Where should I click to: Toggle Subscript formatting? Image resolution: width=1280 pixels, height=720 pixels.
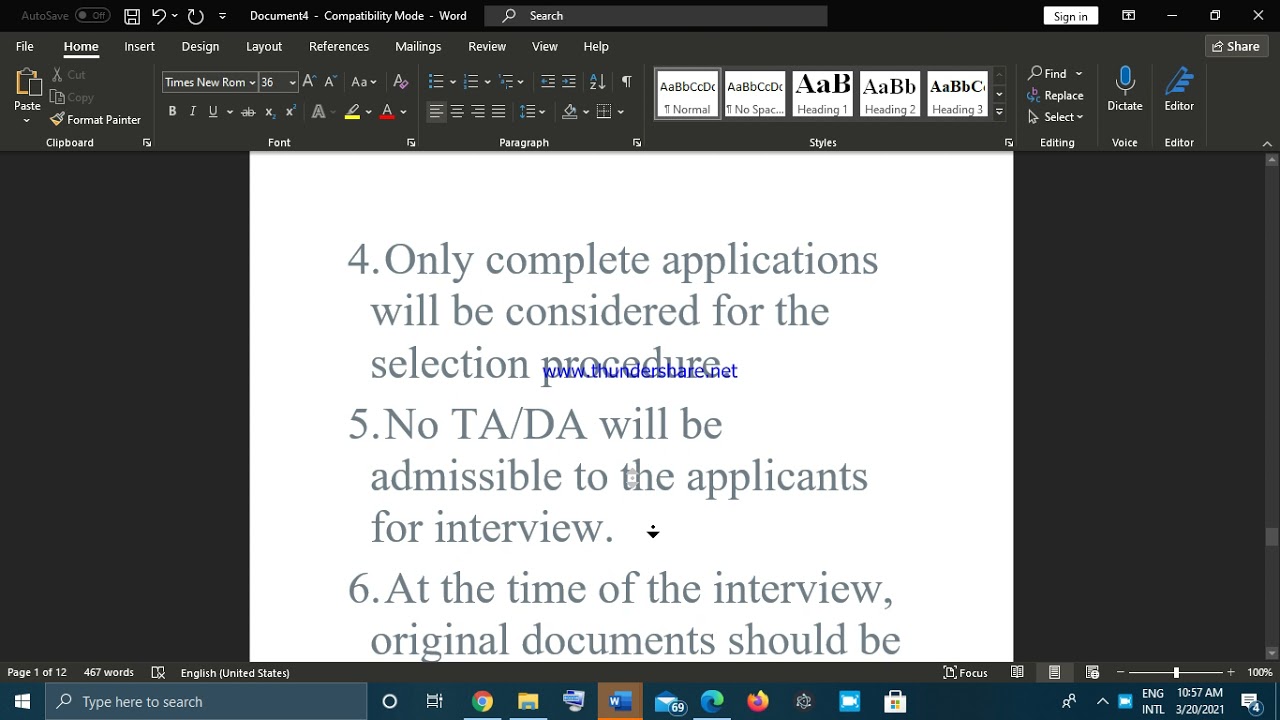(x=270, y=112)
